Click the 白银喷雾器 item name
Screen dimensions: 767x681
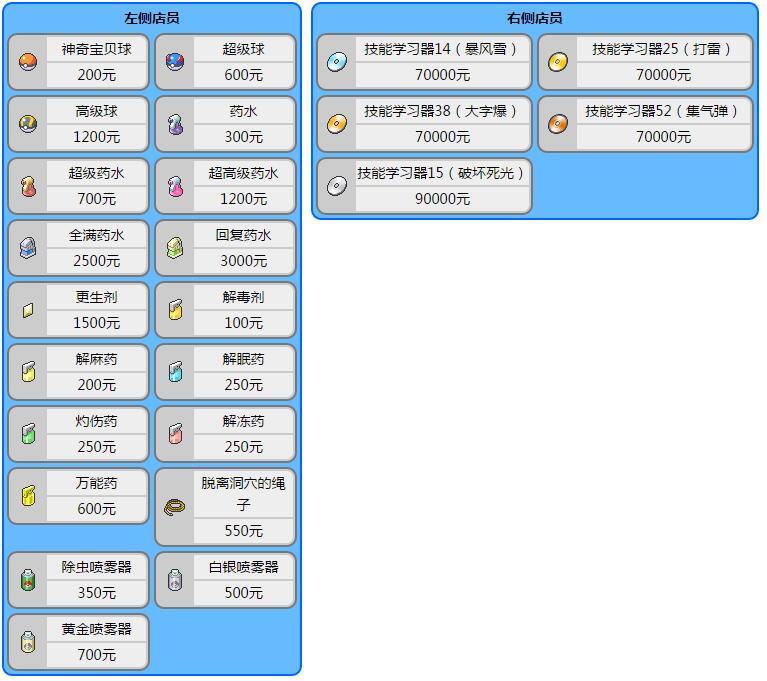[x=244, y=567]
